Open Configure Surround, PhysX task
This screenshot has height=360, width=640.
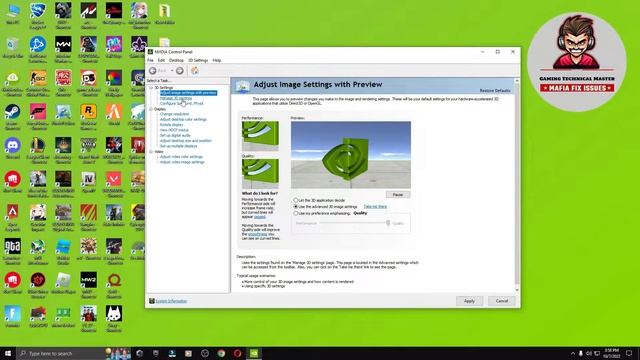pyautogui.click(x=182, y=103)
